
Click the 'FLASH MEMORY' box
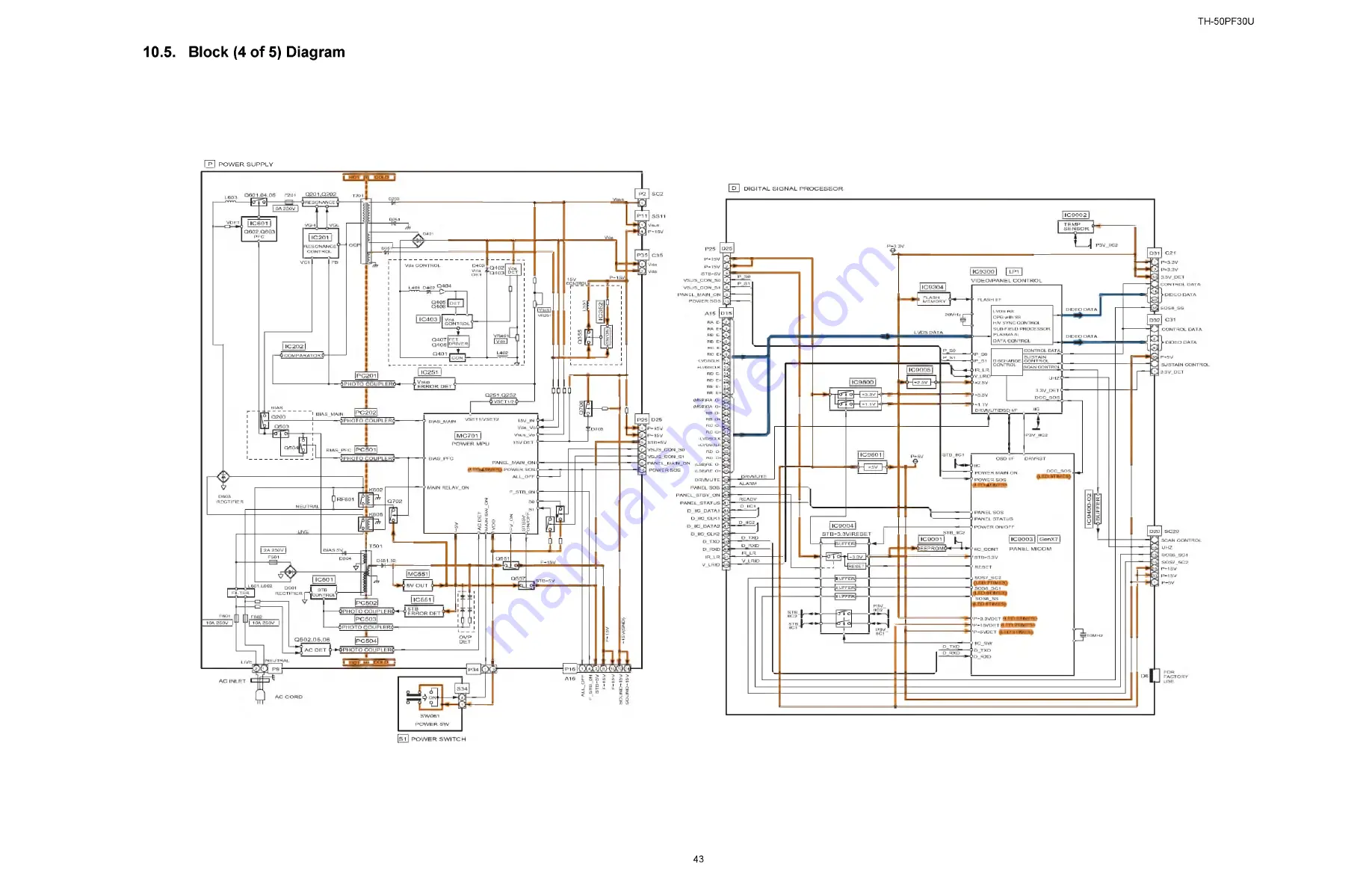(934, 299)
